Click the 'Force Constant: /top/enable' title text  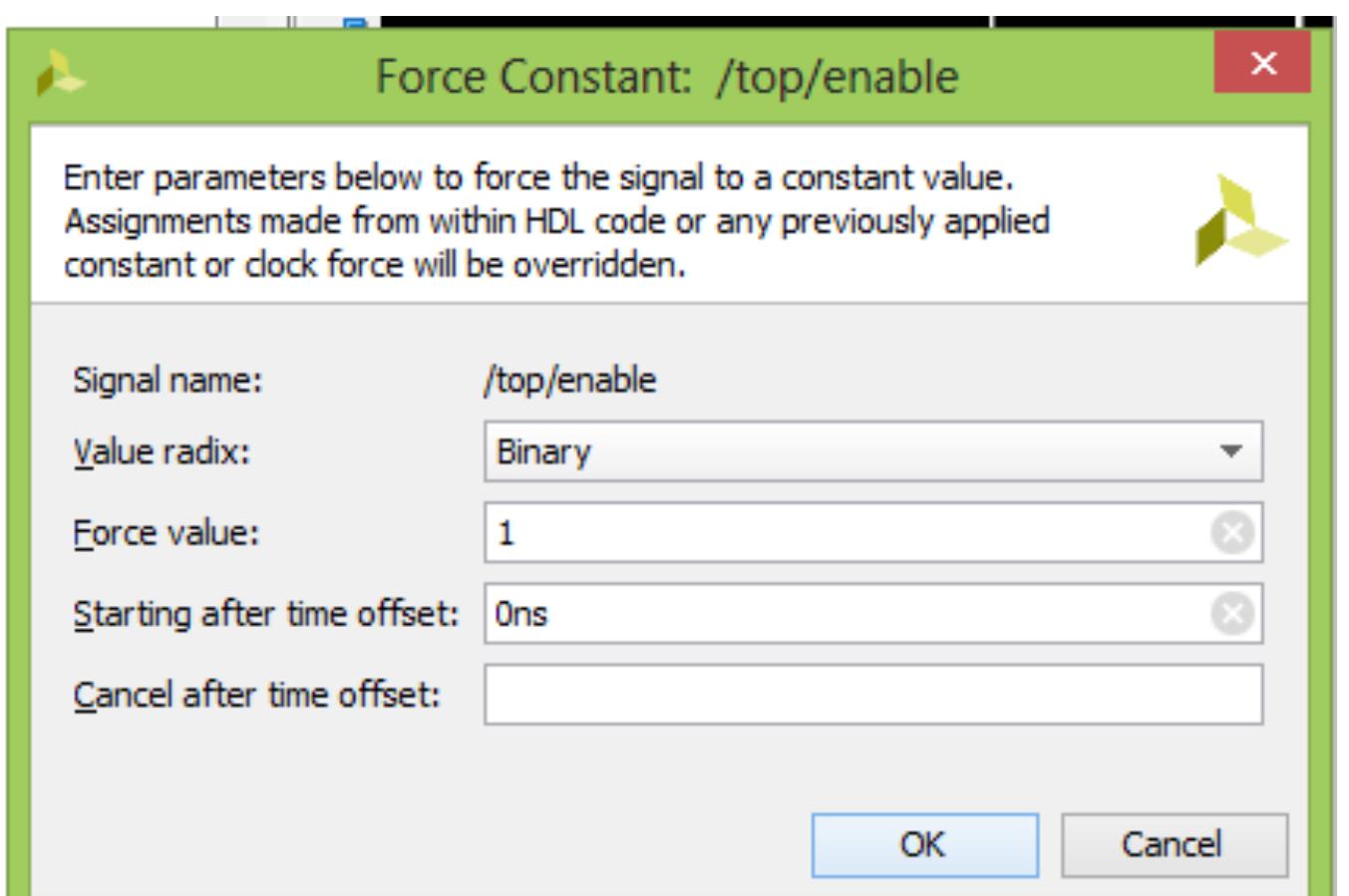click(666, 77)
